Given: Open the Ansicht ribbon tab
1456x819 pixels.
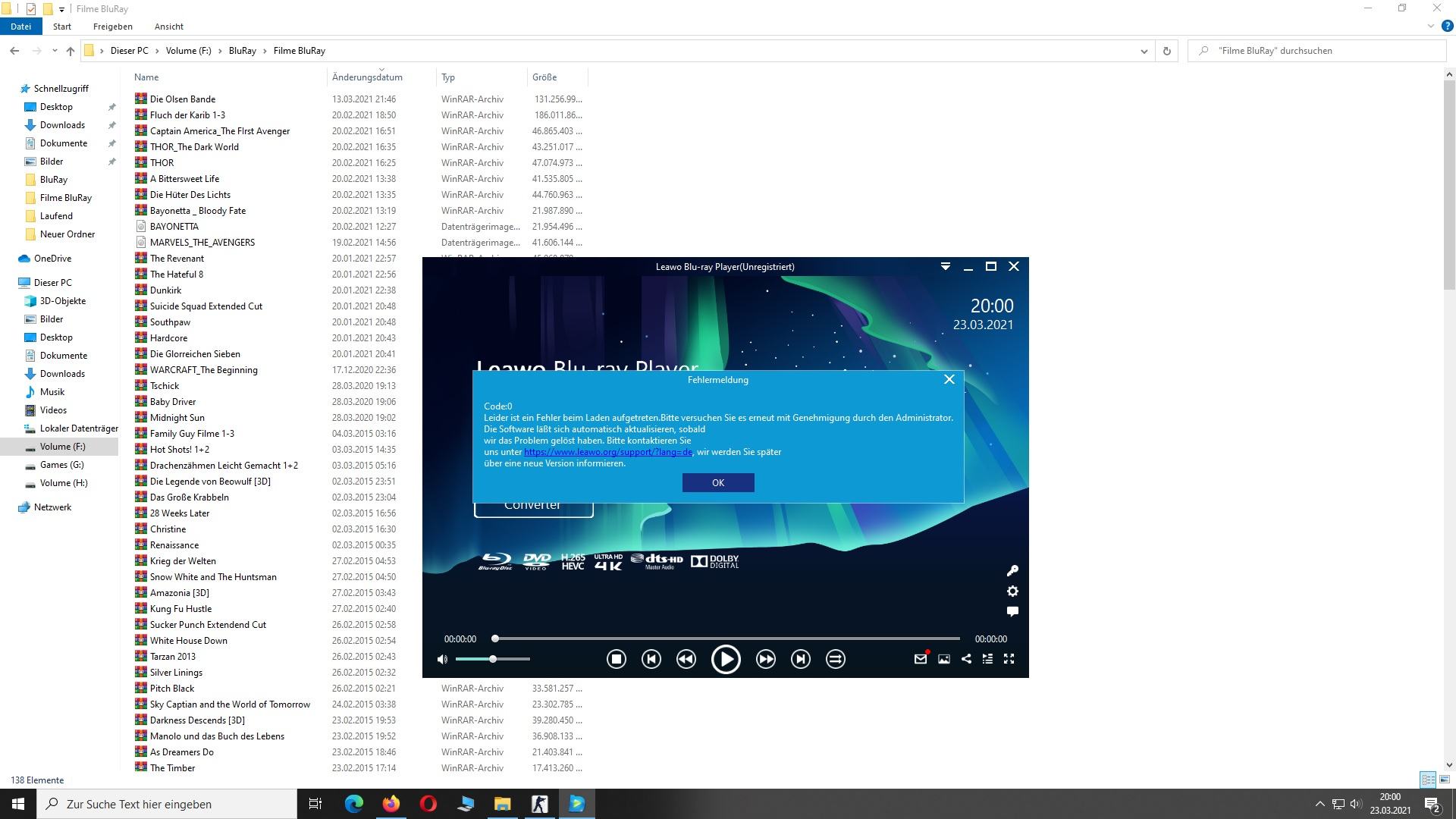Looking at the screenshot, I should [x=168, y=27].
